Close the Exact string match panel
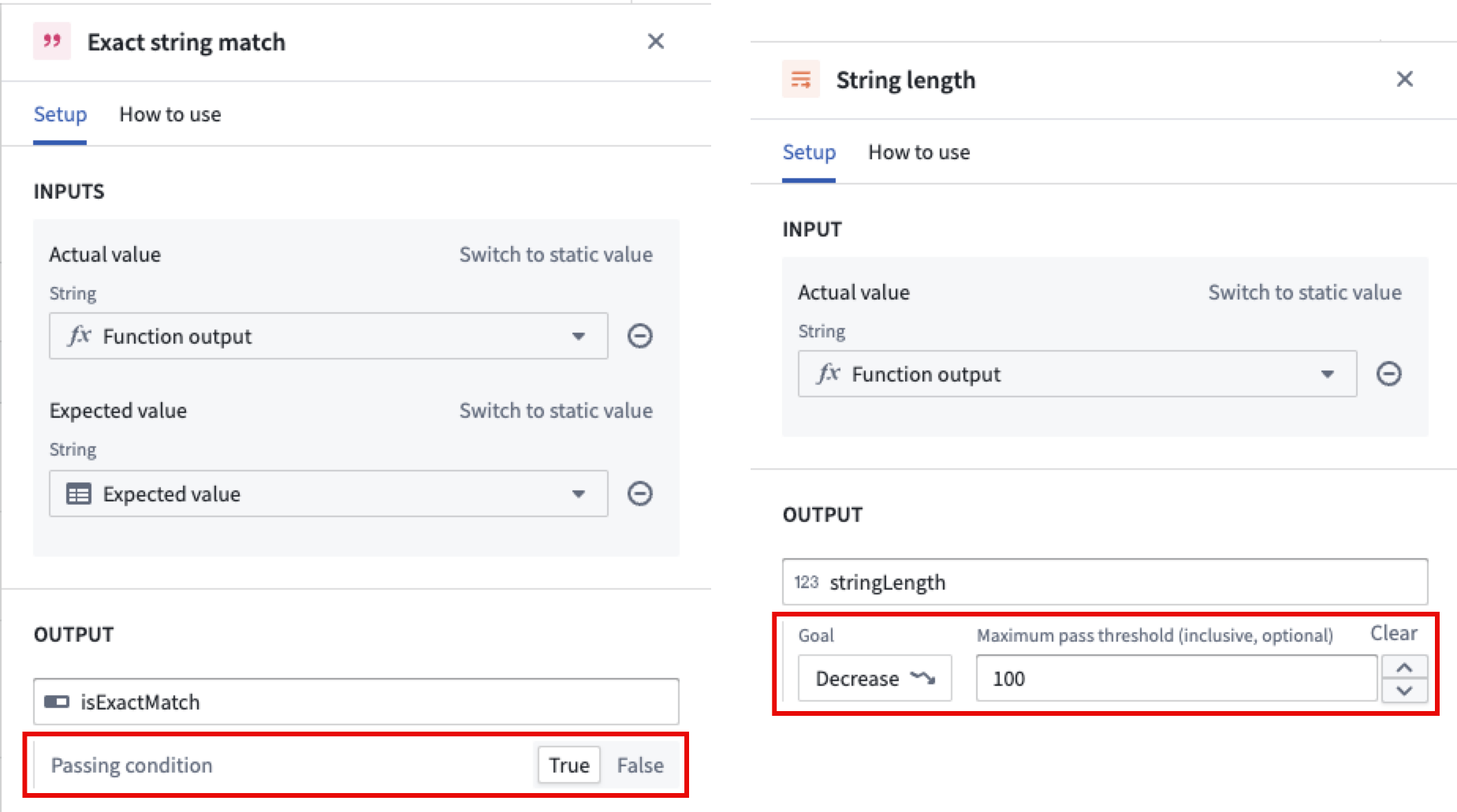 tap(655, 41)
